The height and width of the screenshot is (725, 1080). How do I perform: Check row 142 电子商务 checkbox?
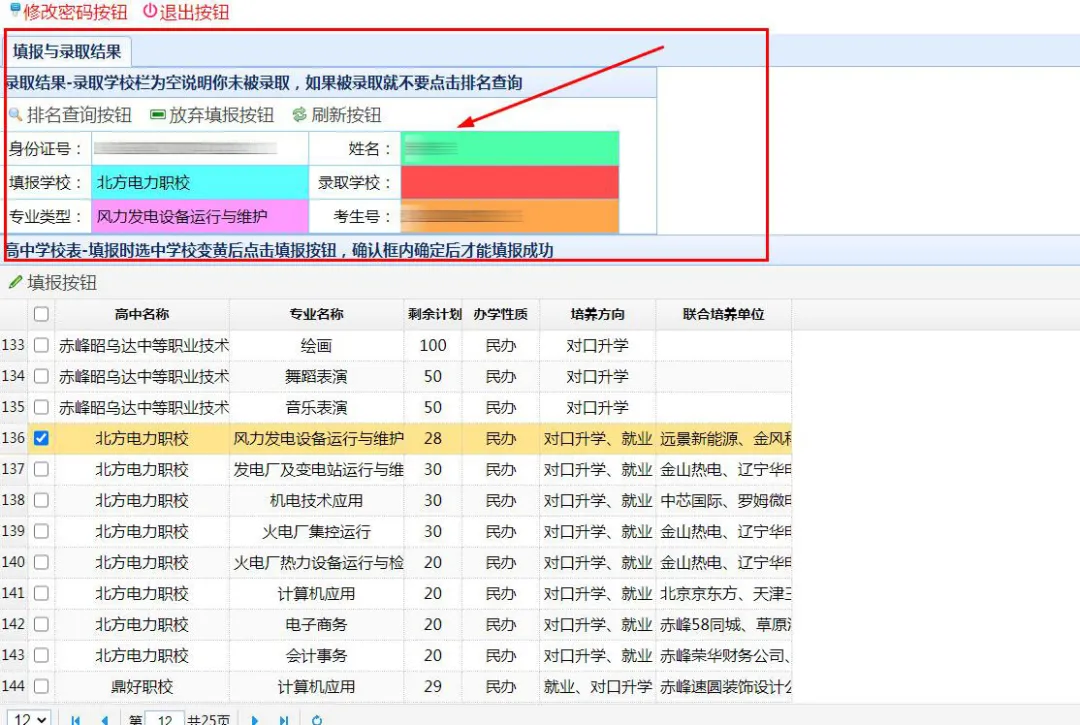coord(41,624)
